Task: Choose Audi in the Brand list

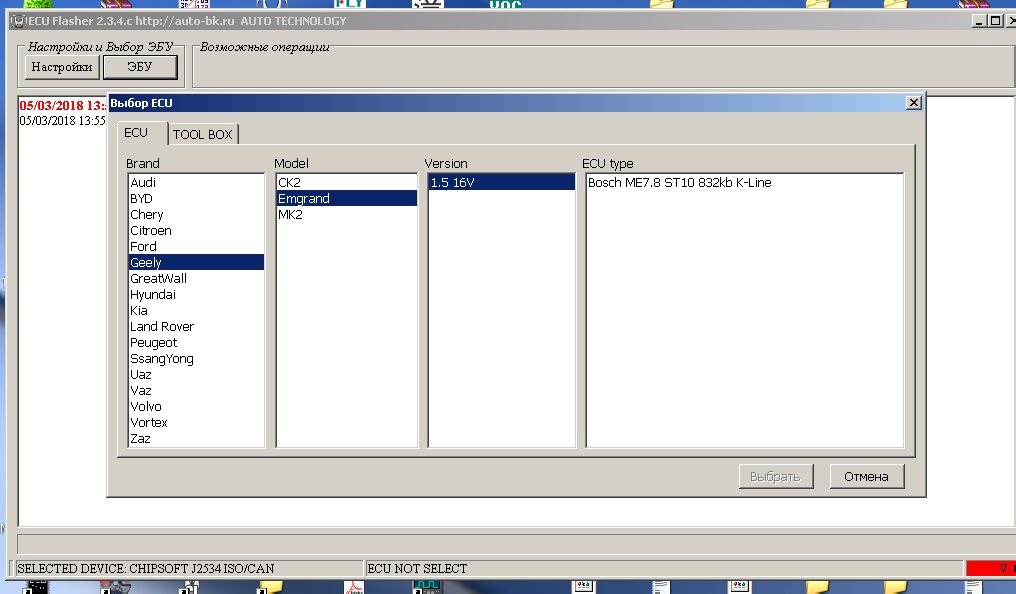Action: tap(196, 183)
